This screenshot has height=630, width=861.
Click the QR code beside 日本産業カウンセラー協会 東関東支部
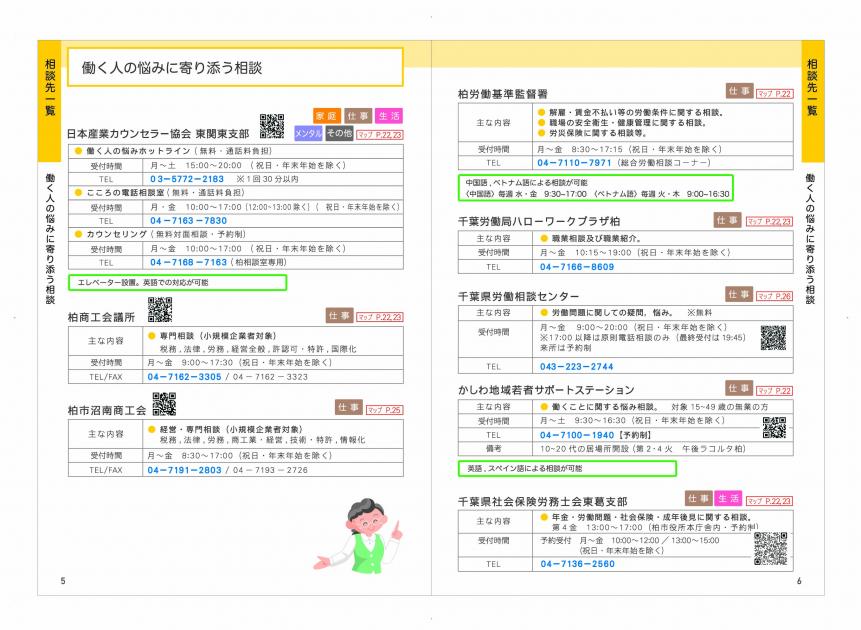click(x=272, y=126)
